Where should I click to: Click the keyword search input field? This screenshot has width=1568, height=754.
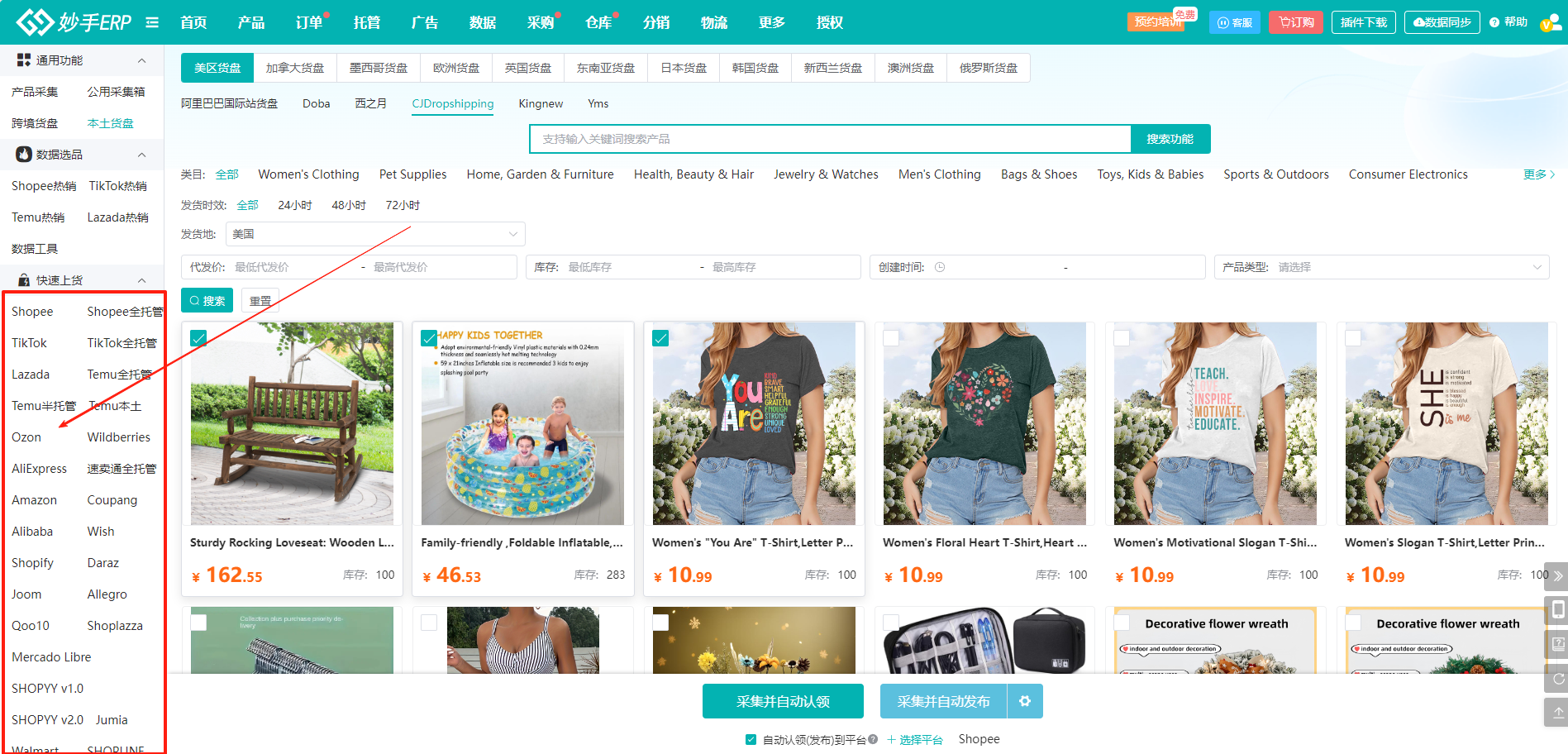(x=830, y=139)
